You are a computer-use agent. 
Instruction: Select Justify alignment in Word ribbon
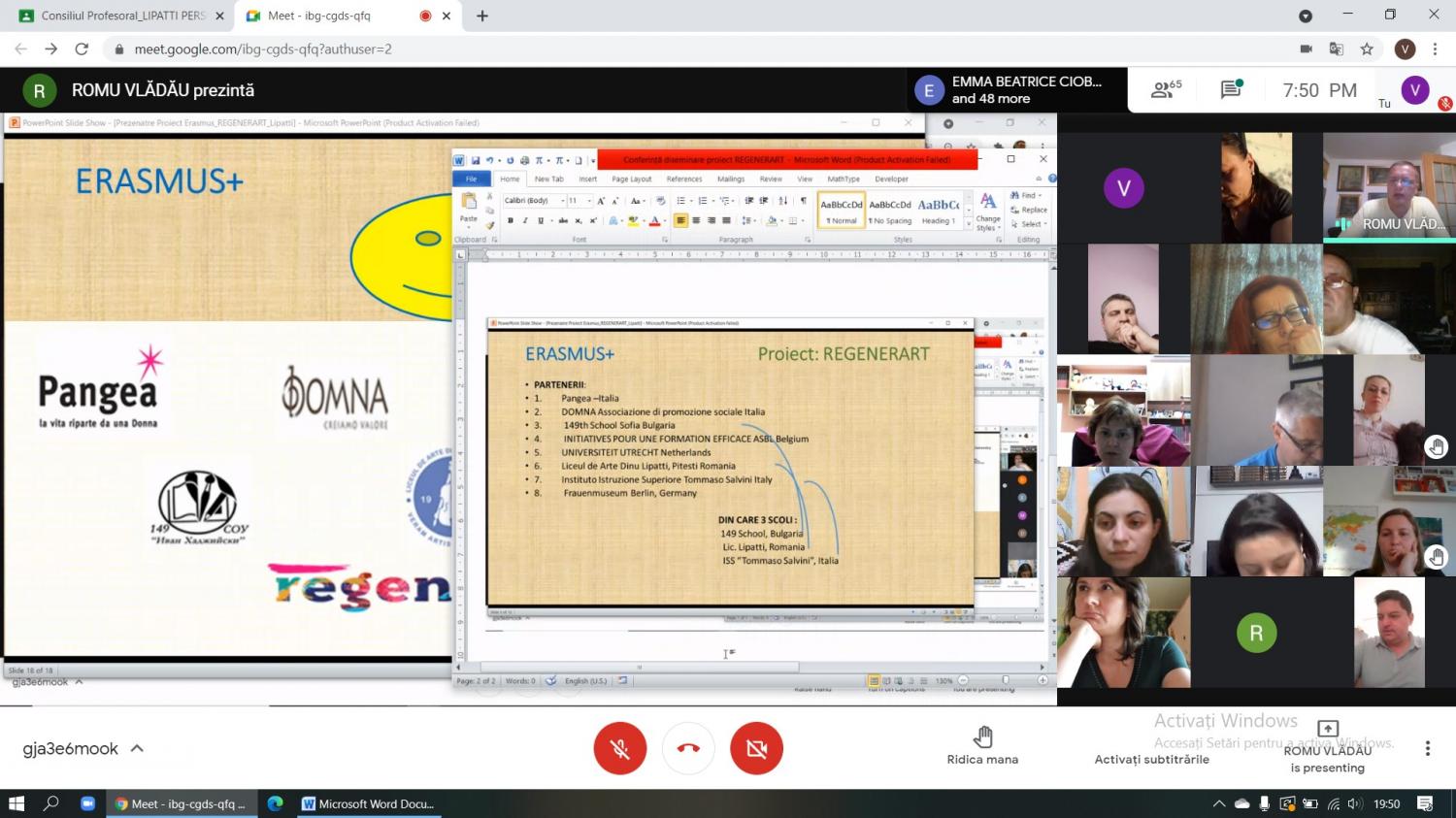coord(726,220)
